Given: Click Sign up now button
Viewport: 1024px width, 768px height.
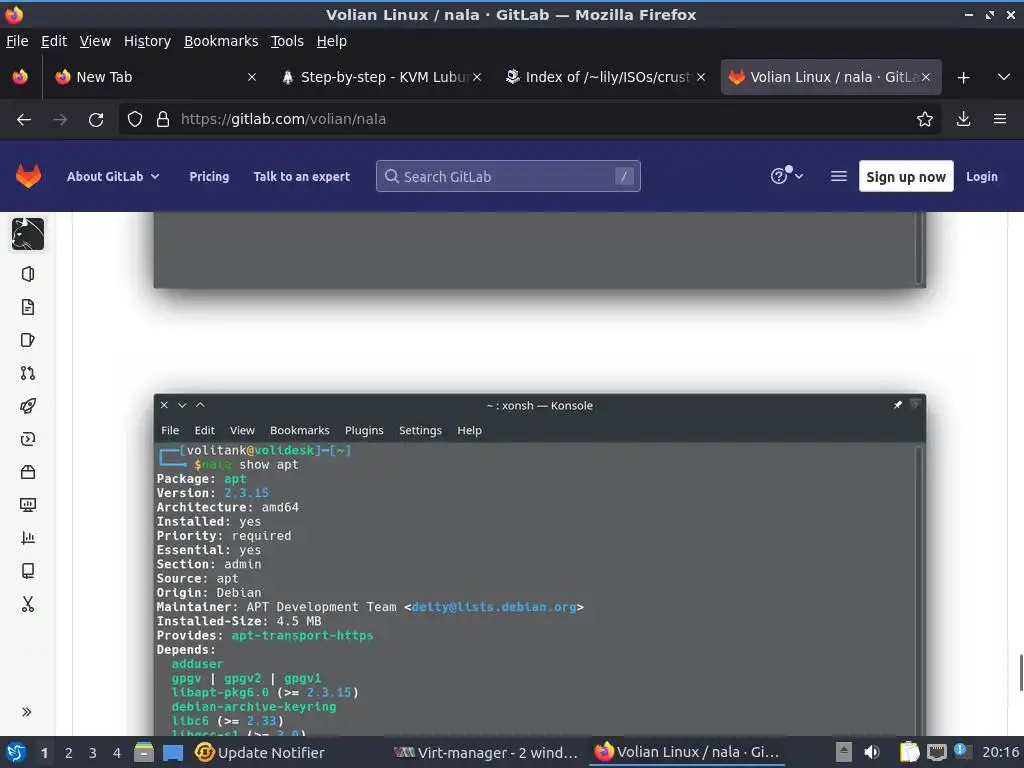Looking at the screenshot, I should pos(906,176).
